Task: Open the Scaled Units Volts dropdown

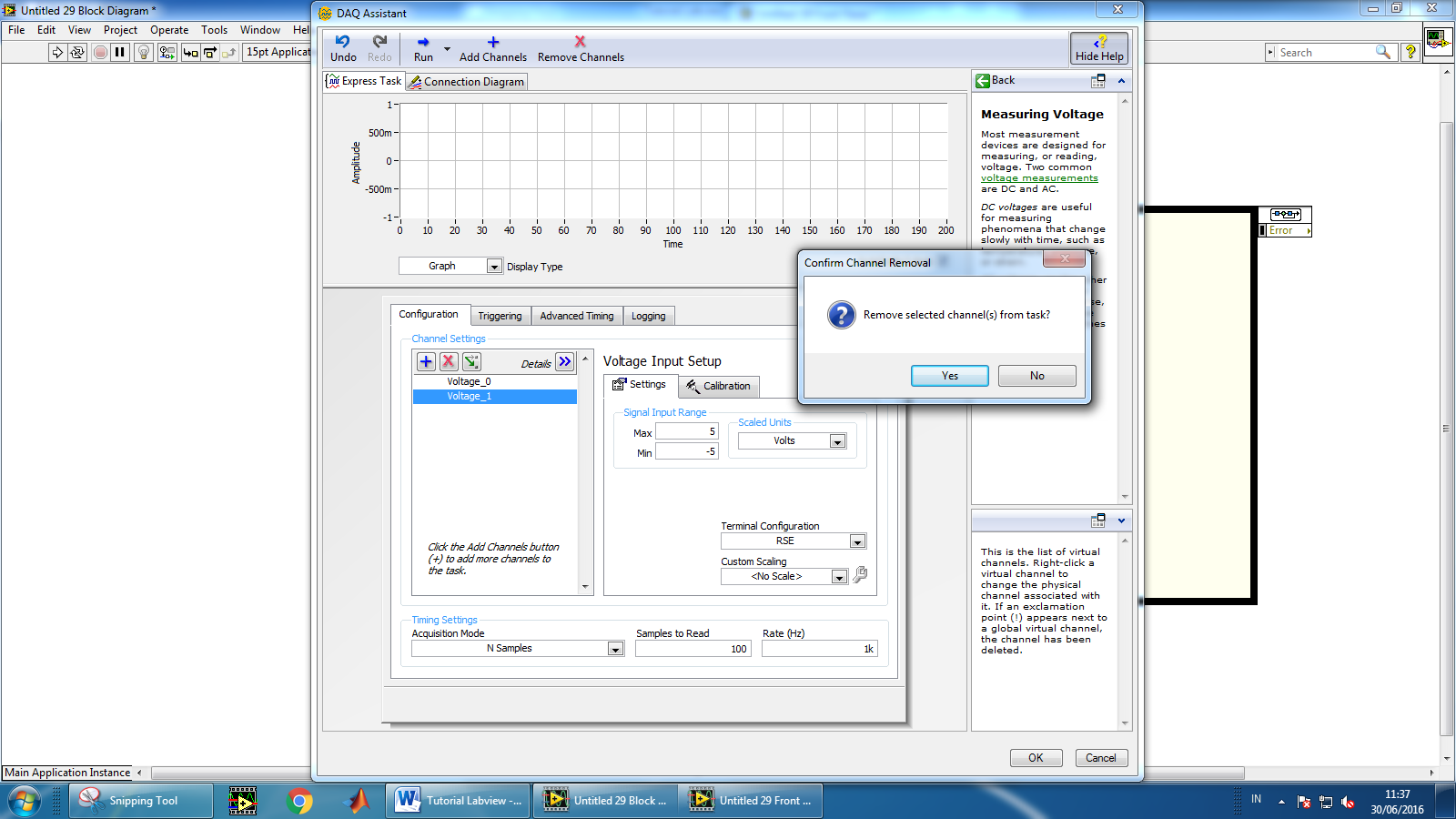Action: 837,441
